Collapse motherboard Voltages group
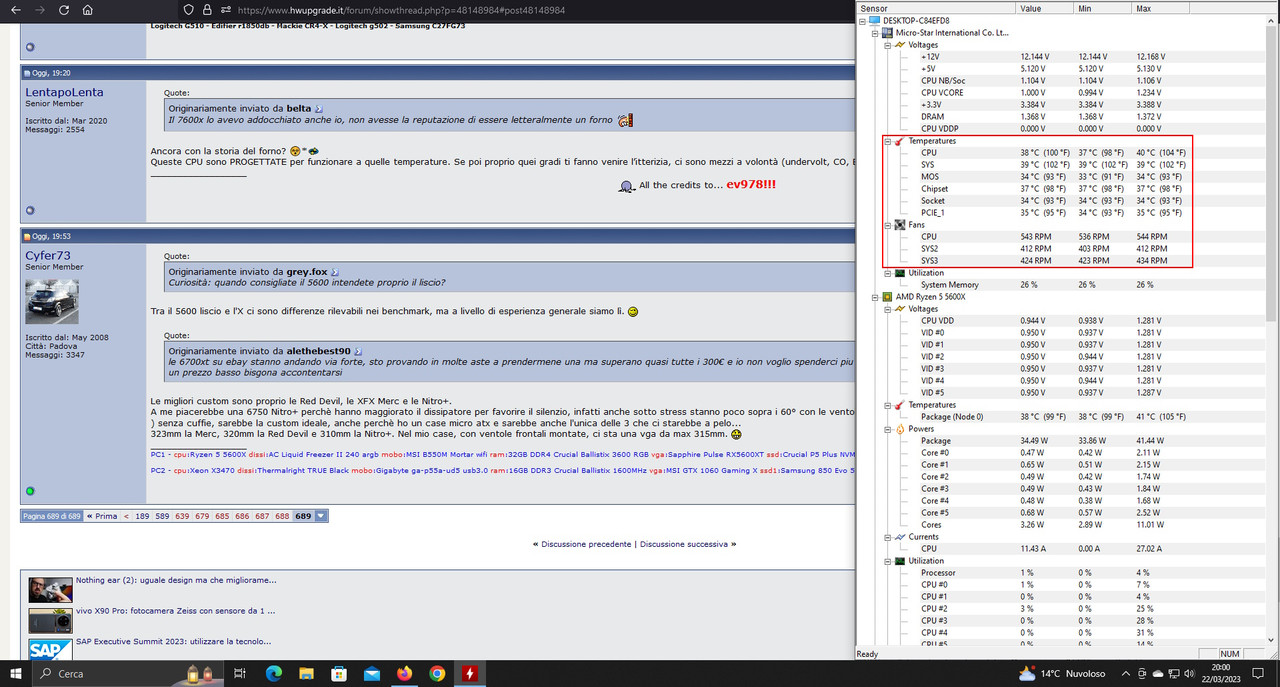The height and width of the screenshot is (687, 1280). [x=887, y=44]
